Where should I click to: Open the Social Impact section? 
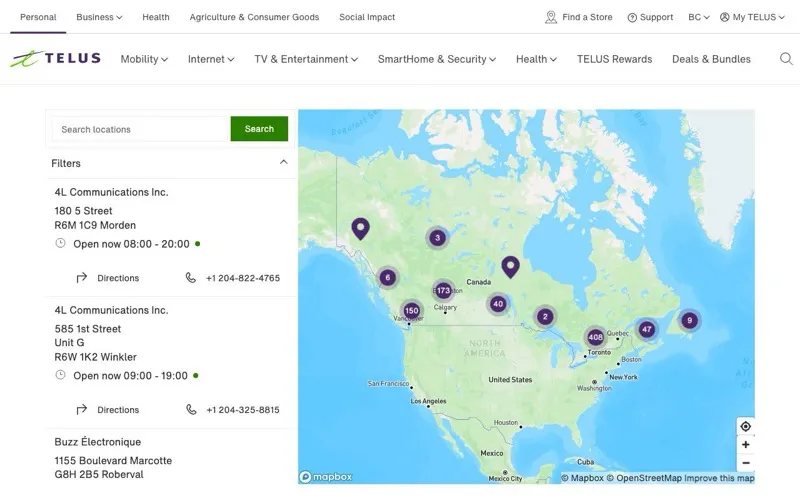[x=367, y=17]
